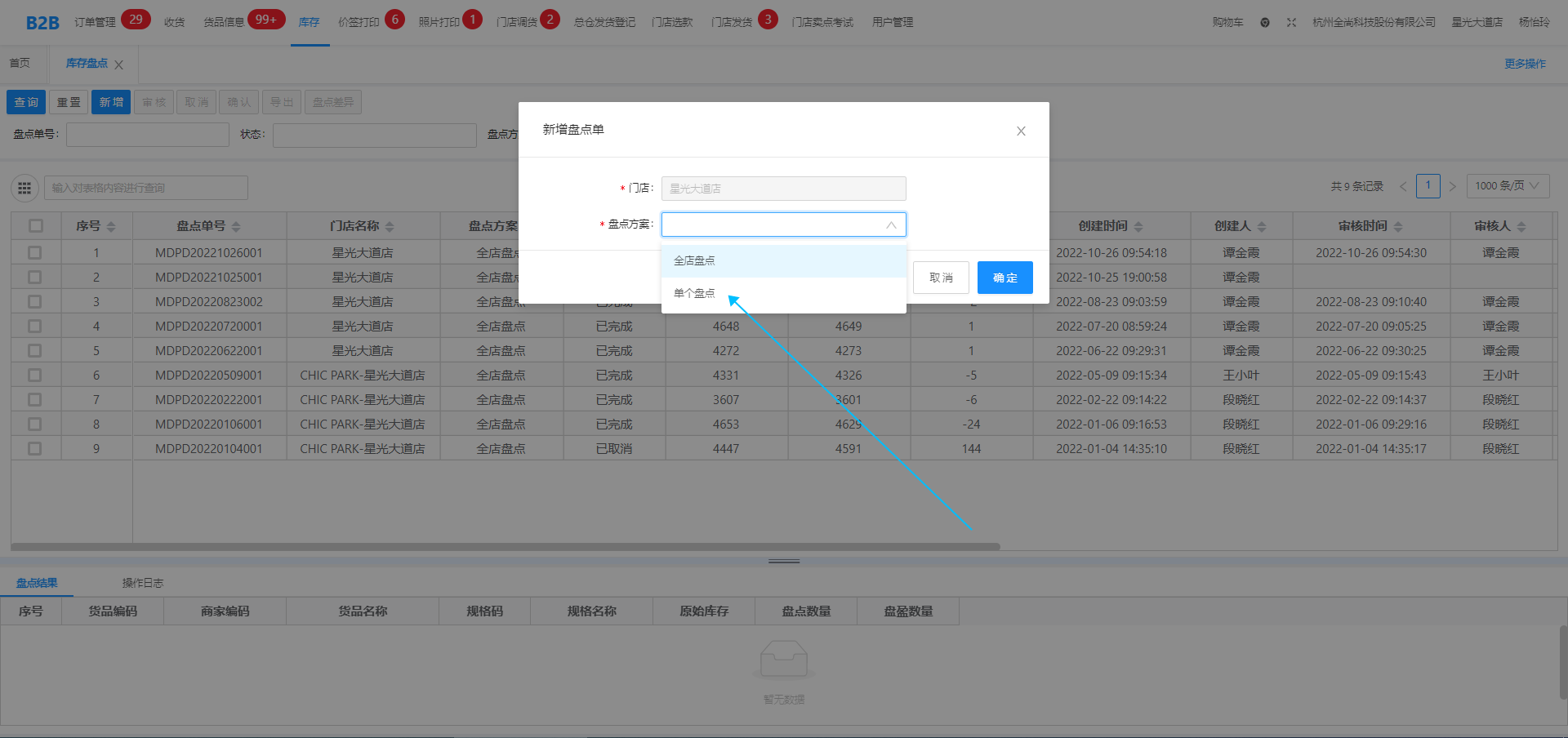Image resolution: width=1568 pixels, height=738 pixels.
Task: Open the 1000 条/页 page size selector
Action: [x=1507, y=186]
